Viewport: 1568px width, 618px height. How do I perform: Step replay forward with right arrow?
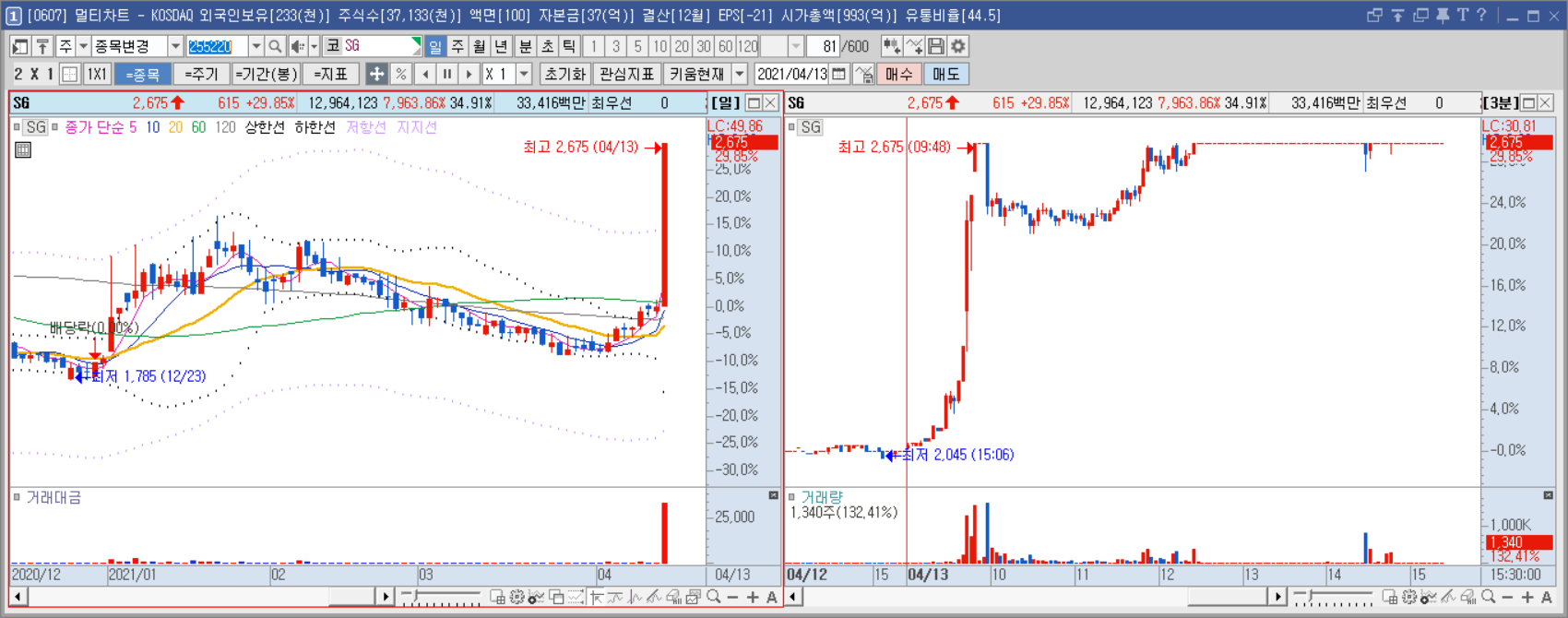click(469, 74)
